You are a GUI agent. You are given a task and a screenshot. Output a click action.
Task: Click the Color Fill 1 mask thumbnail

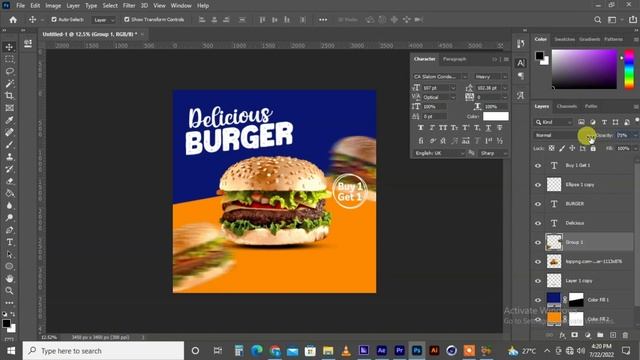[576, 300]
